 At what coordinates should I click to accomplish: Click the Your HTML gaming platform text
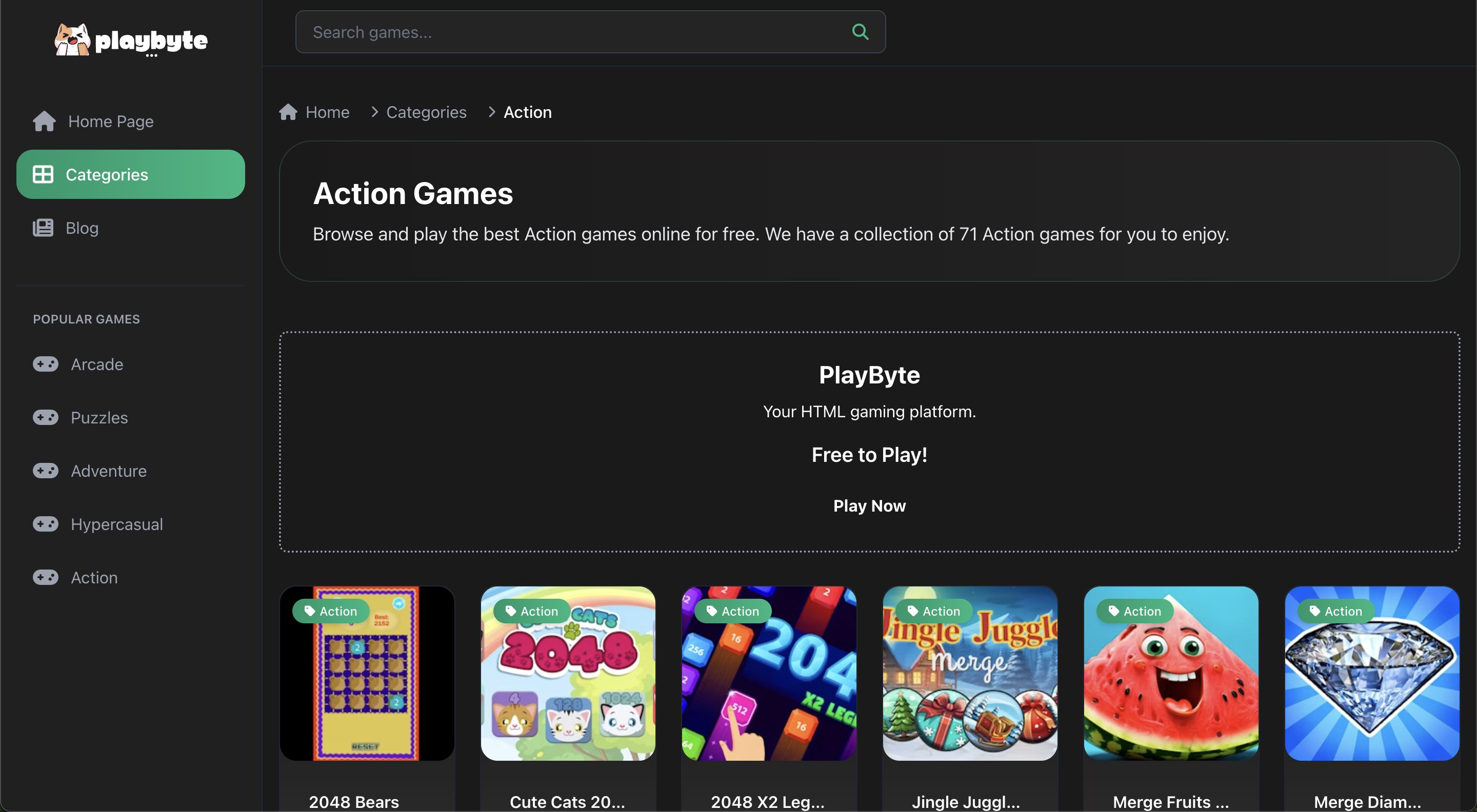(869, 412)
